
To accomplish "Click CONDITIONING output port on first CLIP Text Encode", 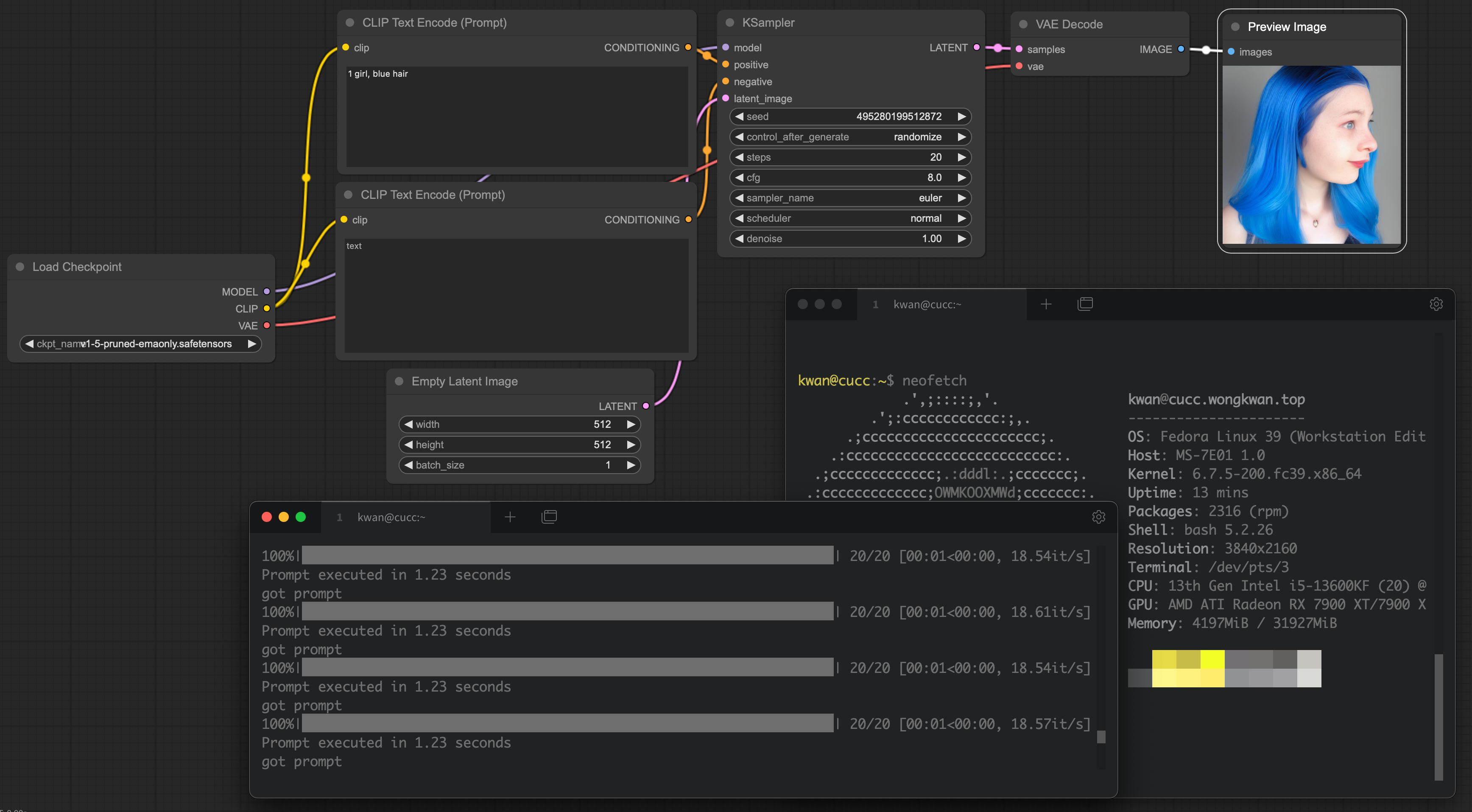I will (x=688, y=47).
